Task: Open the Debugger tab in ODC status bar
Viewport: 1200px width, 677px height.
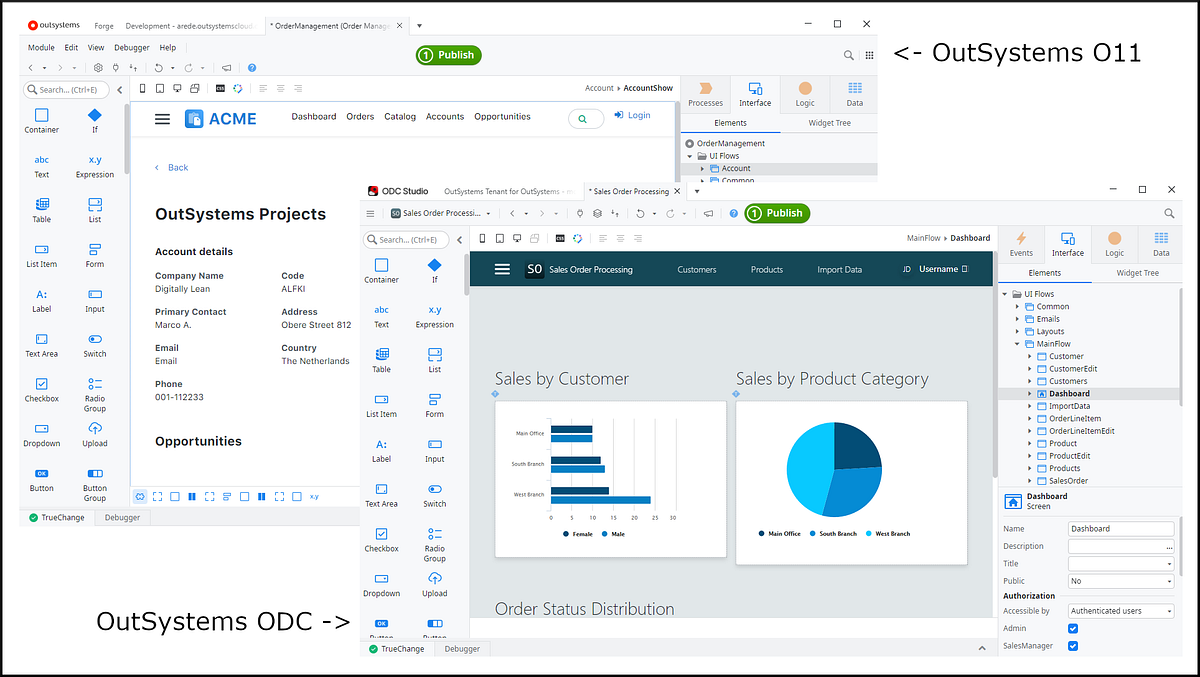Action: [x=461, y=648]
